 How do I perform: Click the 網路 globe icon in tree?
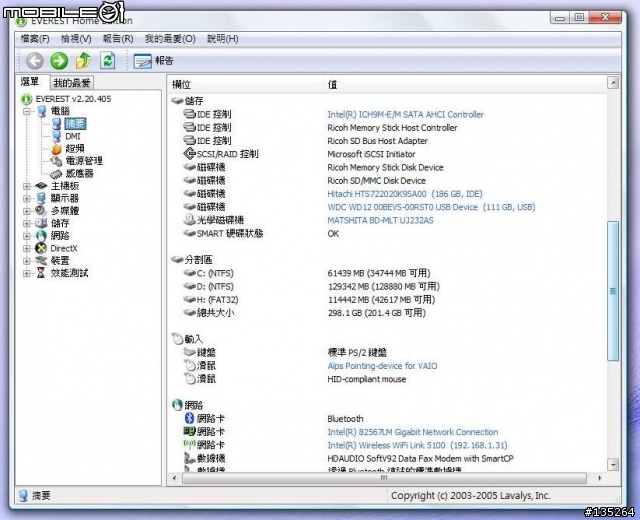click(x=41, y=236)
